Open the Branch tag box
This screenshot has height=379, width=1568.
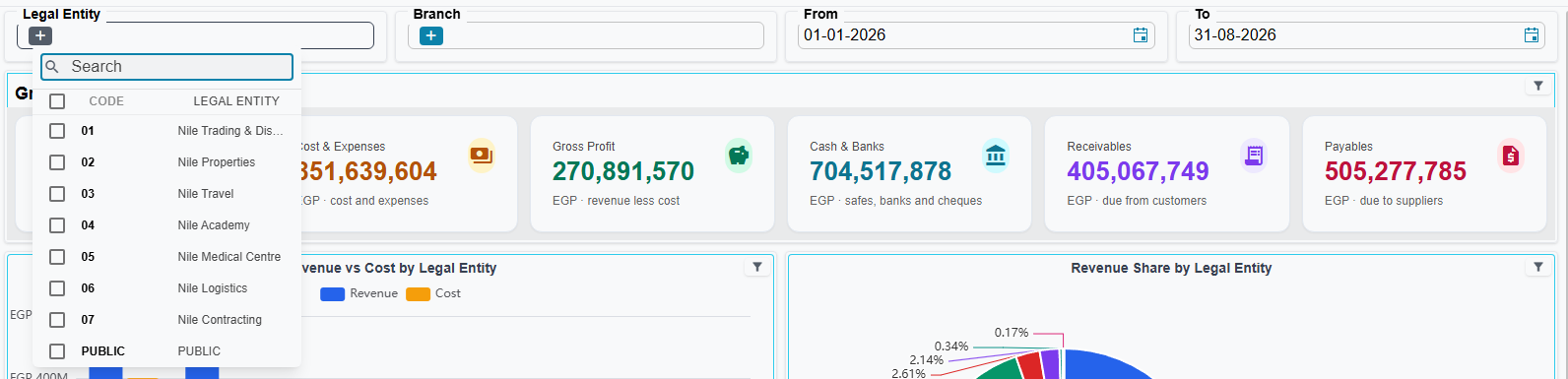[x=586, y=35]
